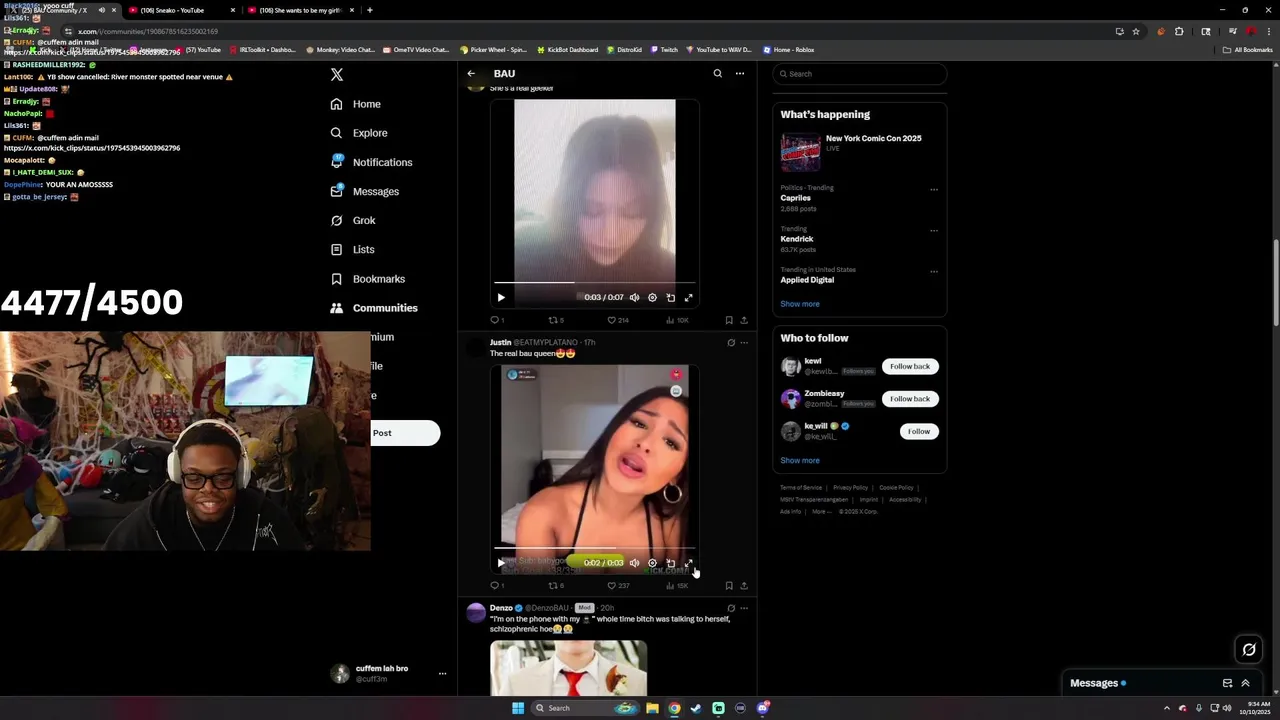1280x720 pixels.
Task: Repost the post with 5 reposts
Action: [556, 320]
